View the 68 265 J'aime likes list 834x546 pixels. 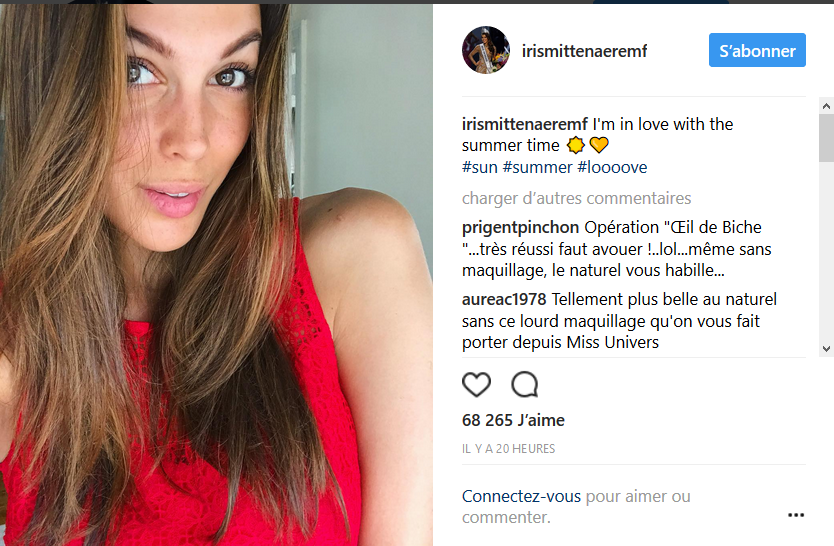click(x=513, y=421)
